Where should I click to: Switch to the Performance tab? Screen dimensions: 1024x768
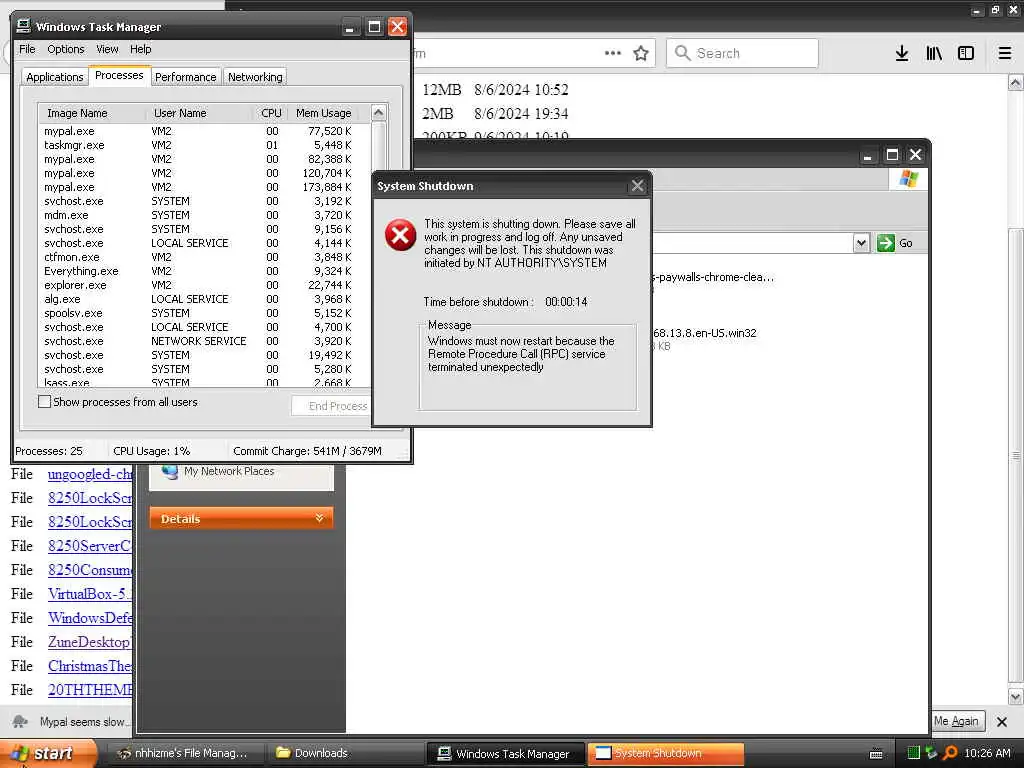click(x=185, y=77)
